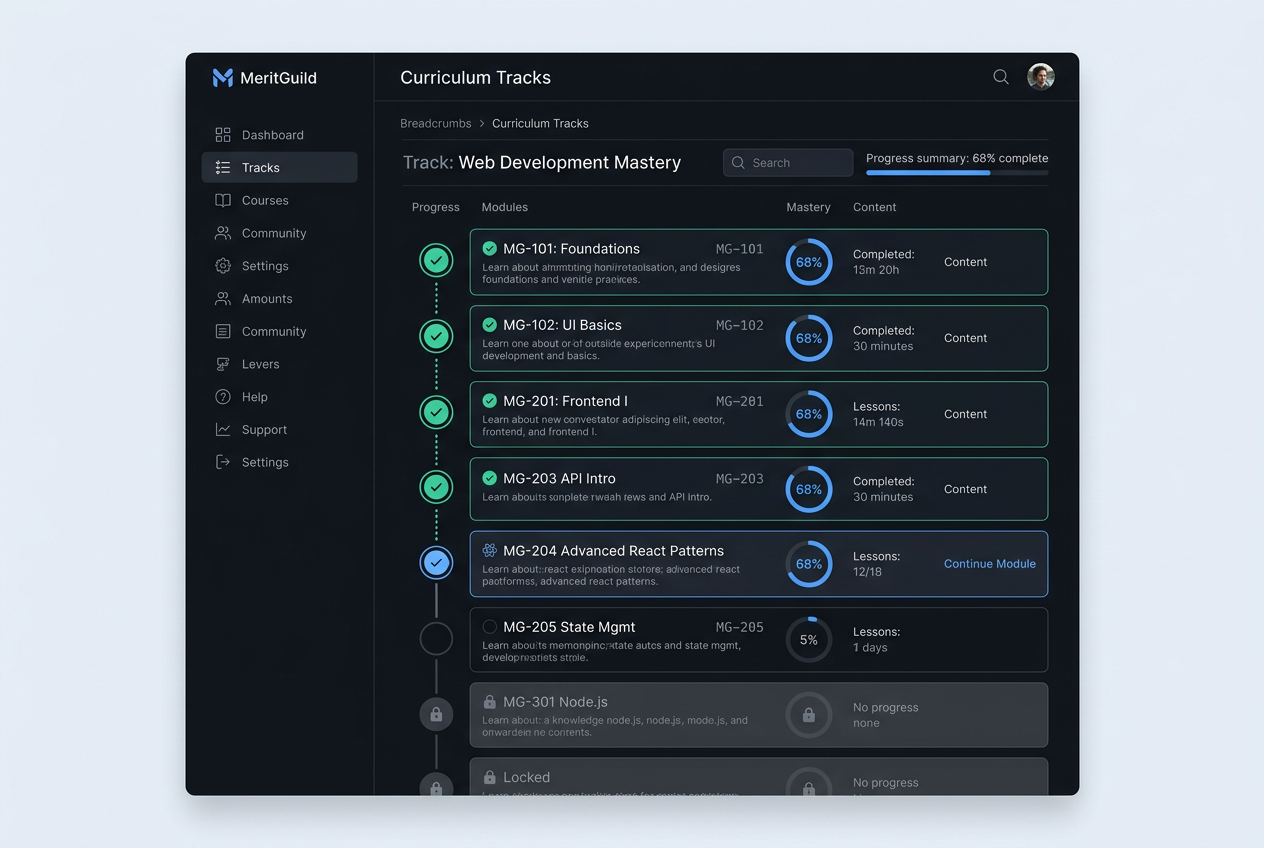Click the MG-301 locked timeline node
The width and height of the screenshot is (1264, 848).
[436, 714]
